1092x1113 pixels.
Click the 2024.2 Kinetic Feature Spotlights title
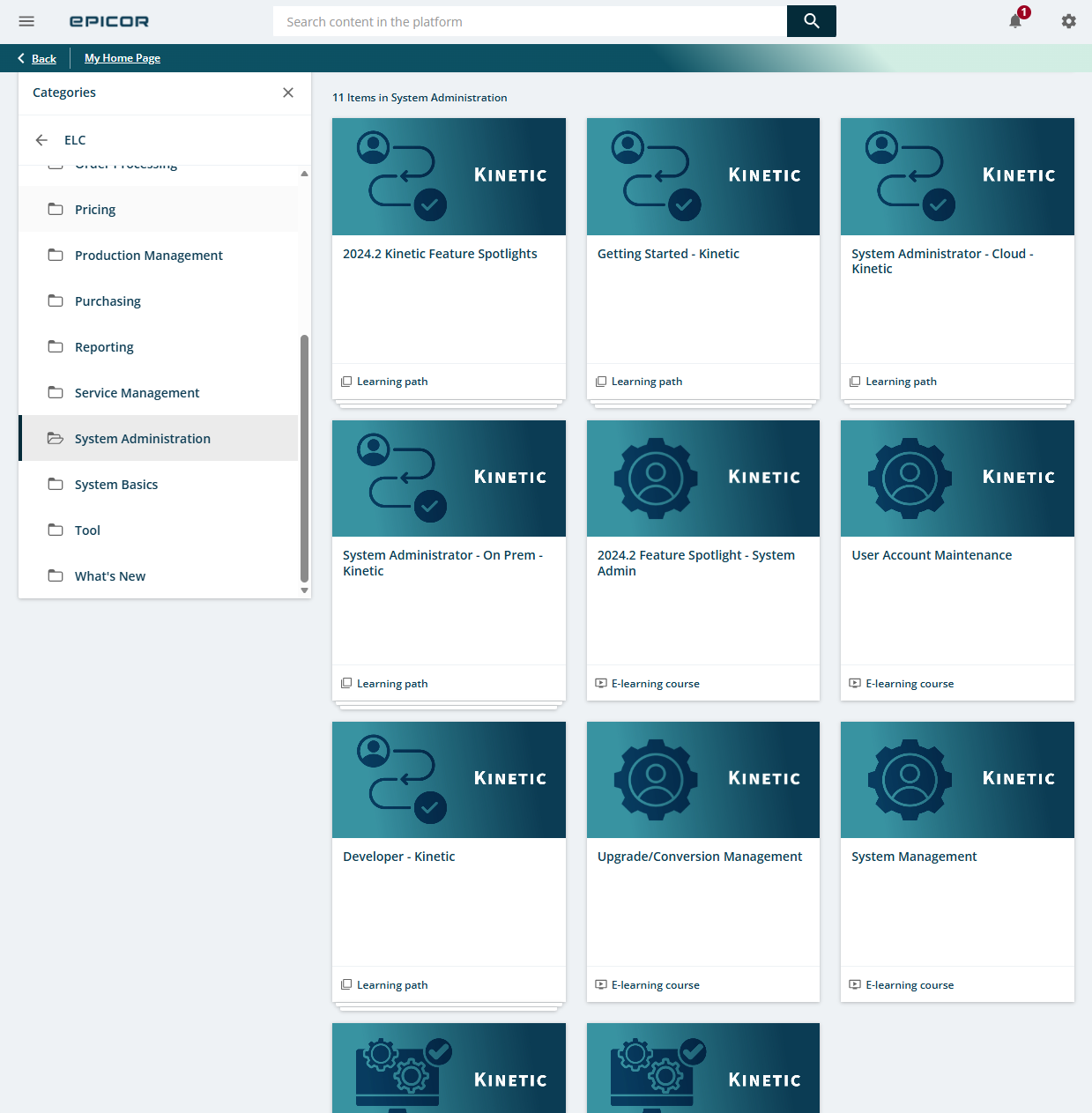point(440,254)
